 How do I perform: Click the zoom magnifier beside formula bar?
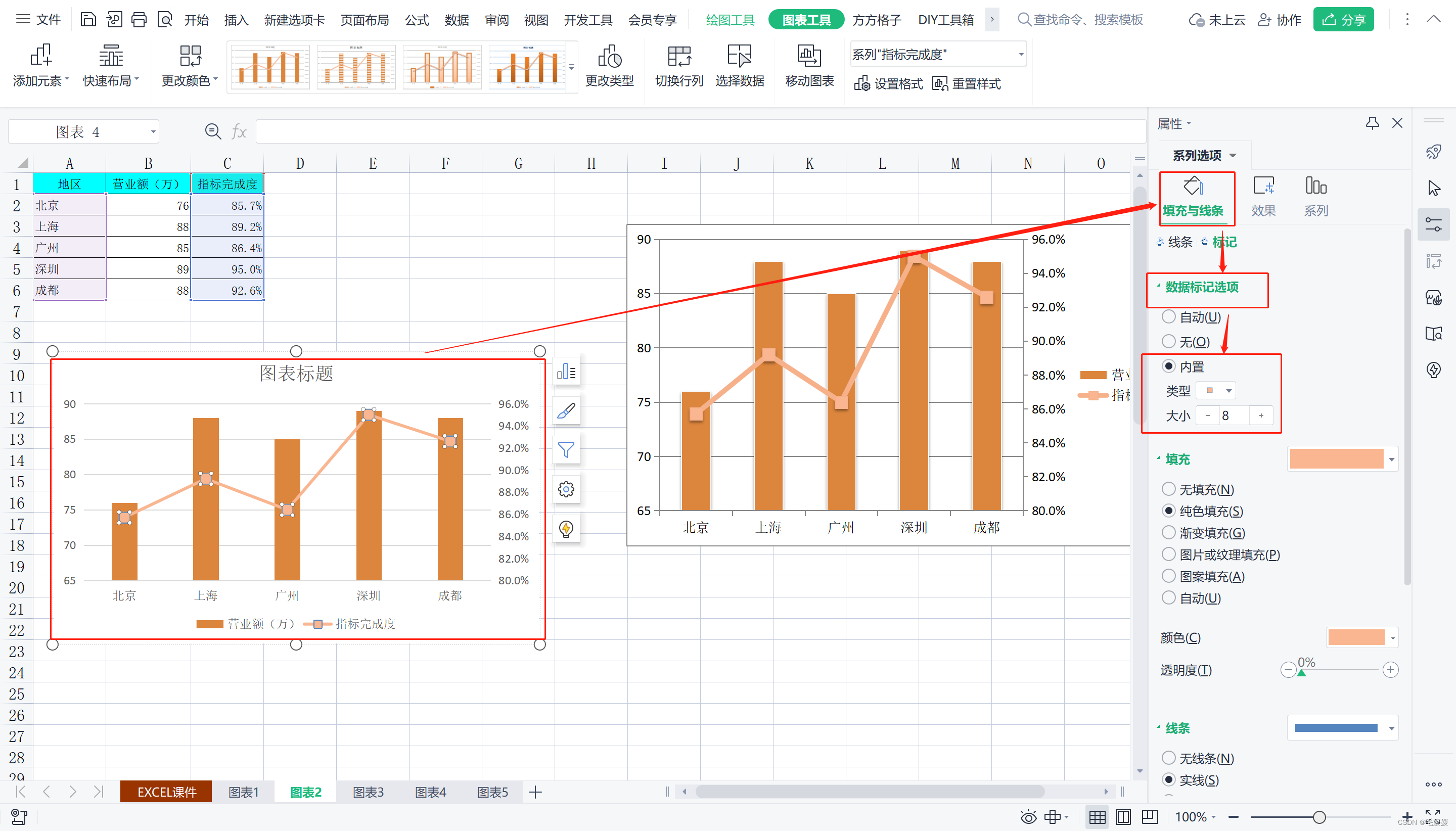point(213,132)
